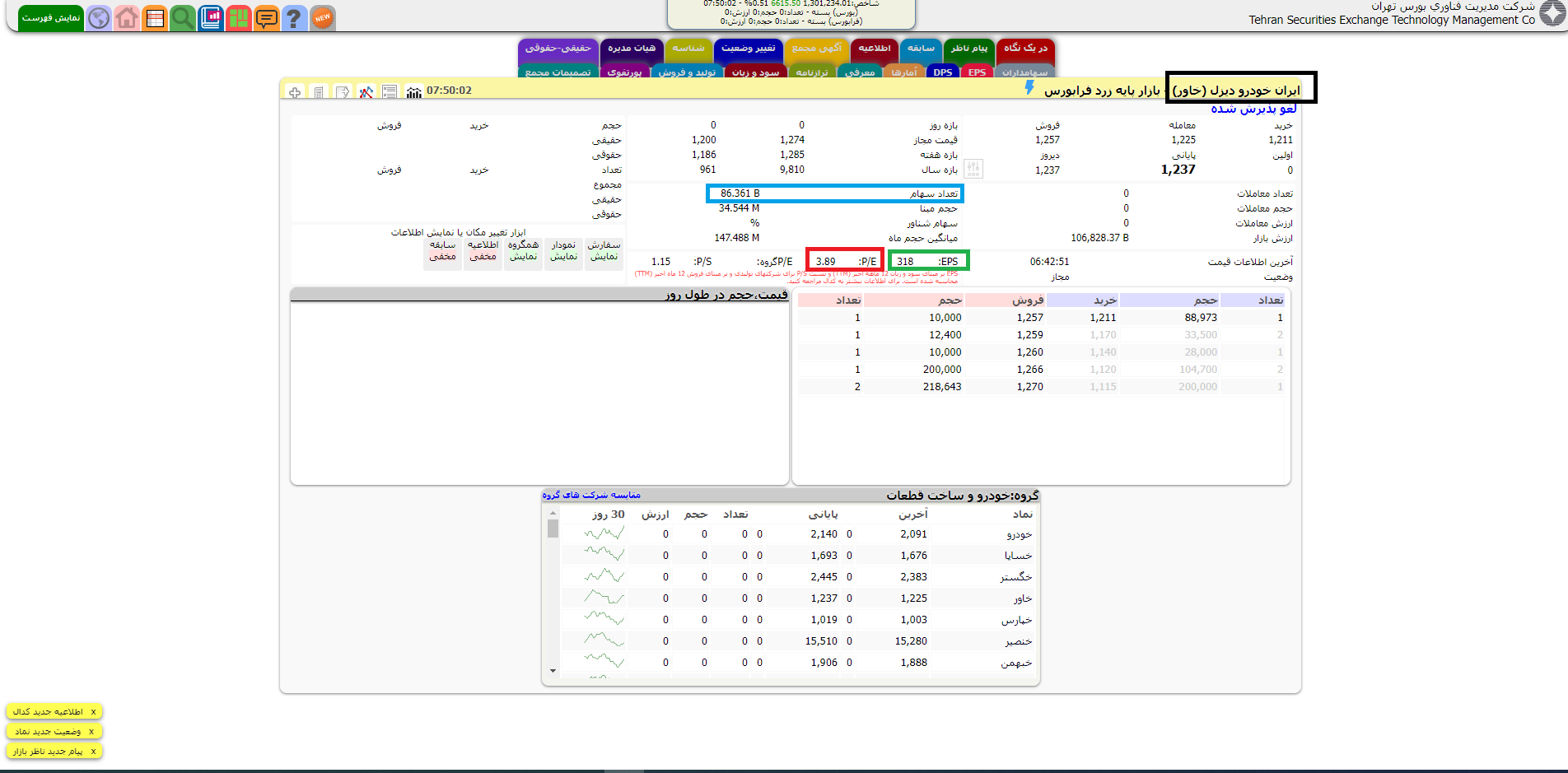This screenshot has height=773, width=1568.
Task: Open the red-green market map icon
Action: pyautogui.click(x=239, y=18)
